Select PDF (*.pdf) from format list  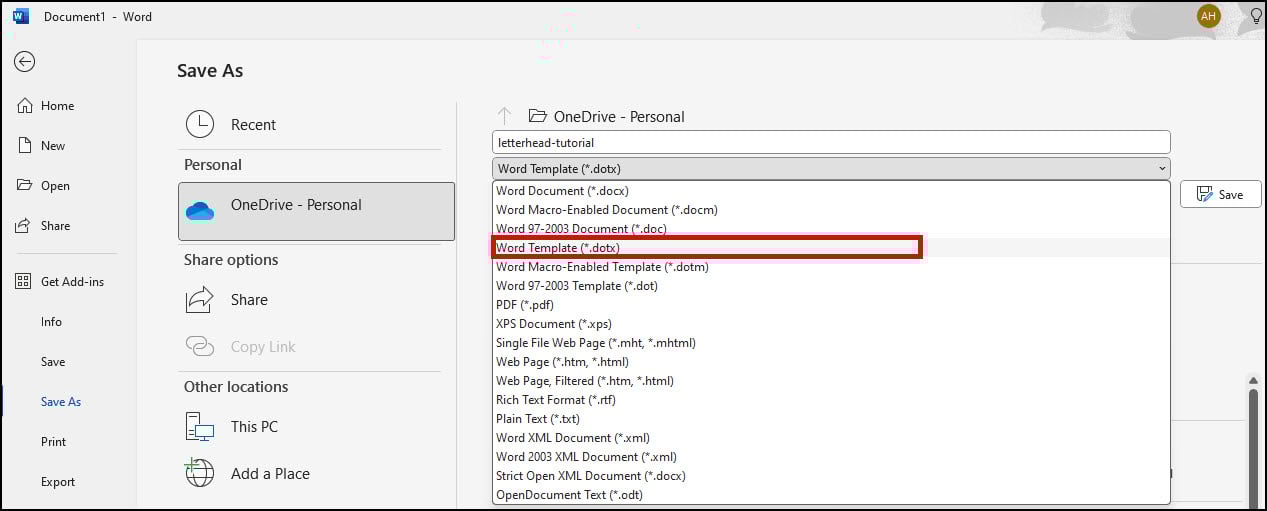tap(525, 305)
